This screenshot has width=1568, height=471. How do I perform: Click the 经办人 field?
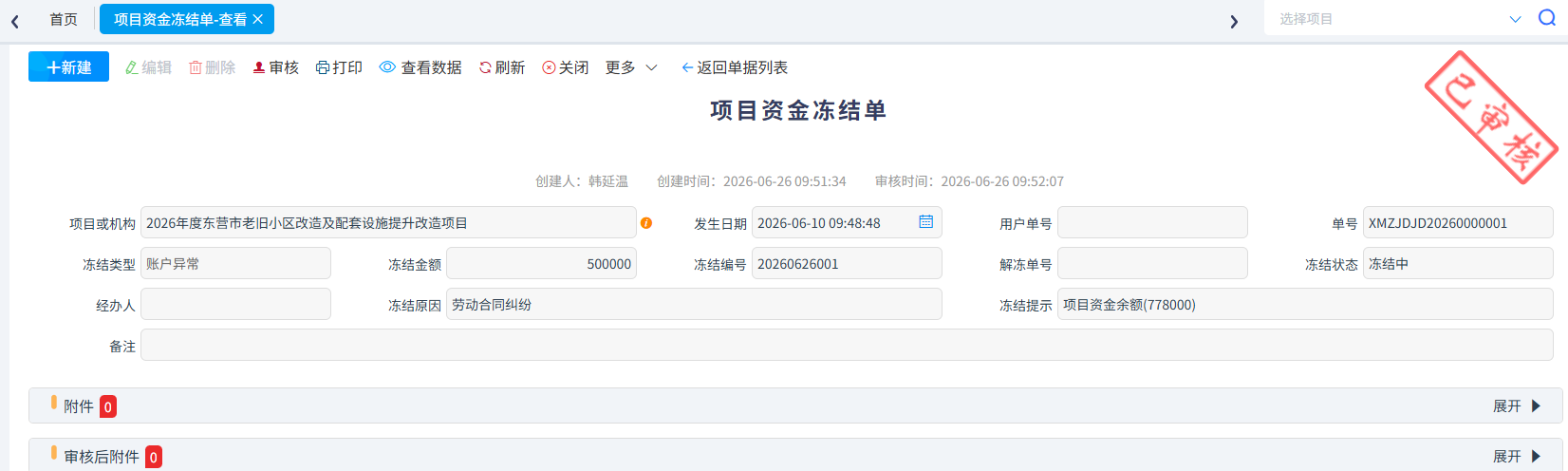(235, 304)
